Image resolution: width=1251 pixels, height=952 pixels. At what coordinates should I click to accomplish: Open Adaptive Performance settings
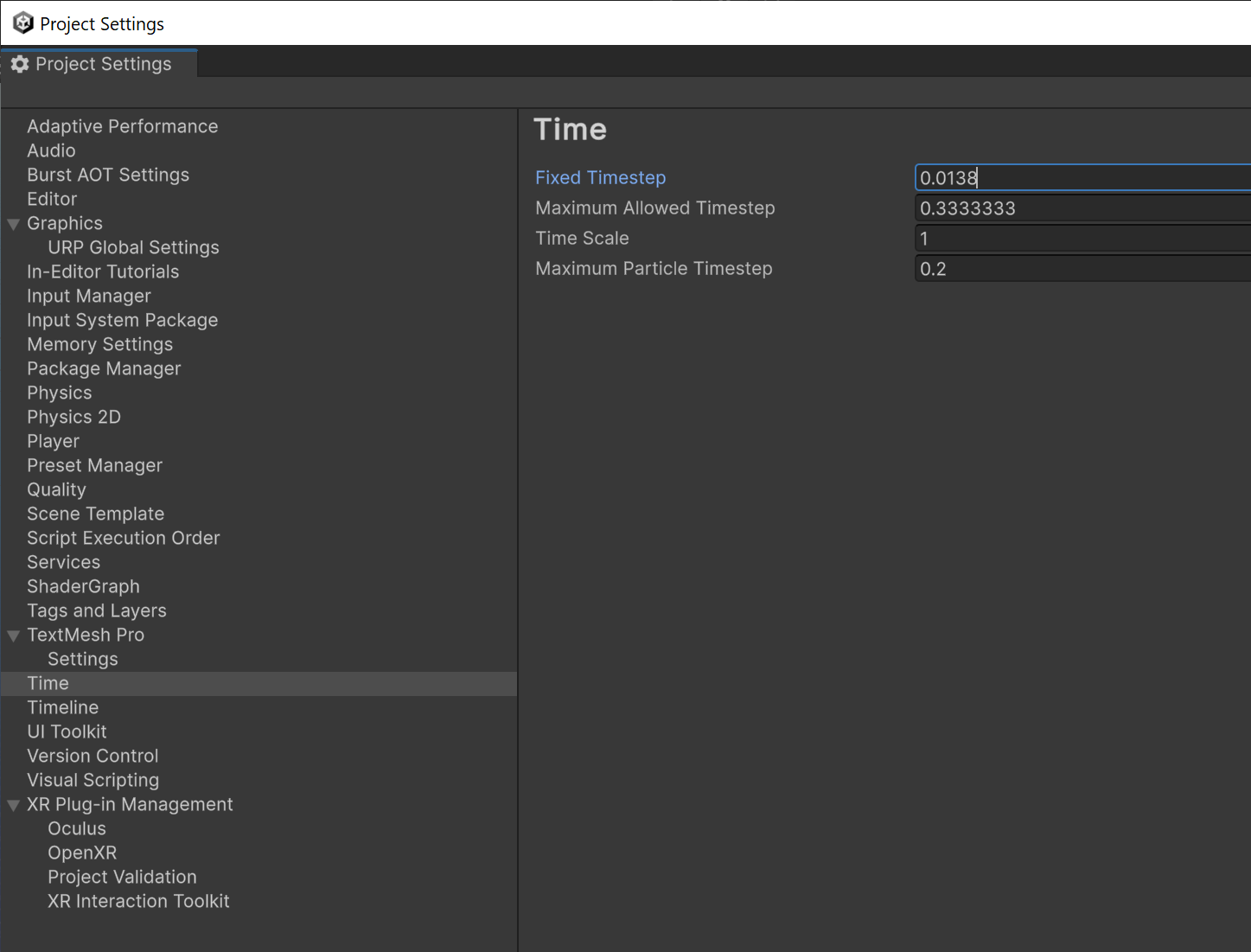pos(122,126)
